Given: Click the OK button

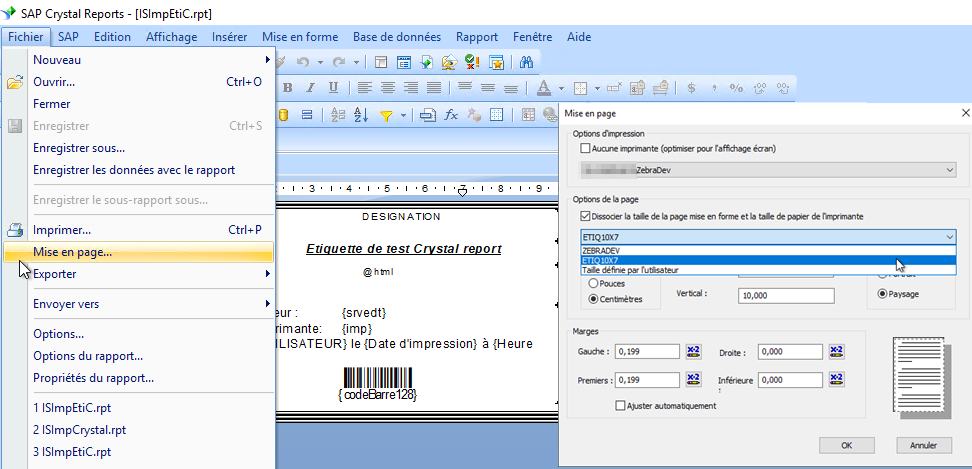Looking at the screenshot, I should click(x=846, y=444).
